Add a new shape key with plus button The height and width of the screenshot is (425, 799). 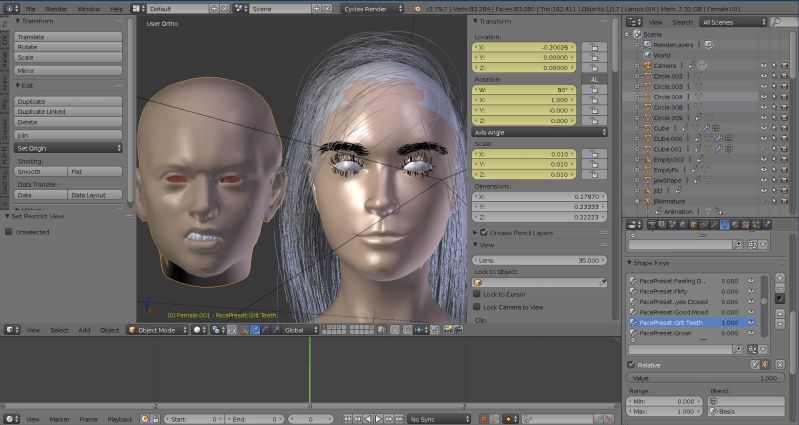pyautogui.click(x=780, y=278)
